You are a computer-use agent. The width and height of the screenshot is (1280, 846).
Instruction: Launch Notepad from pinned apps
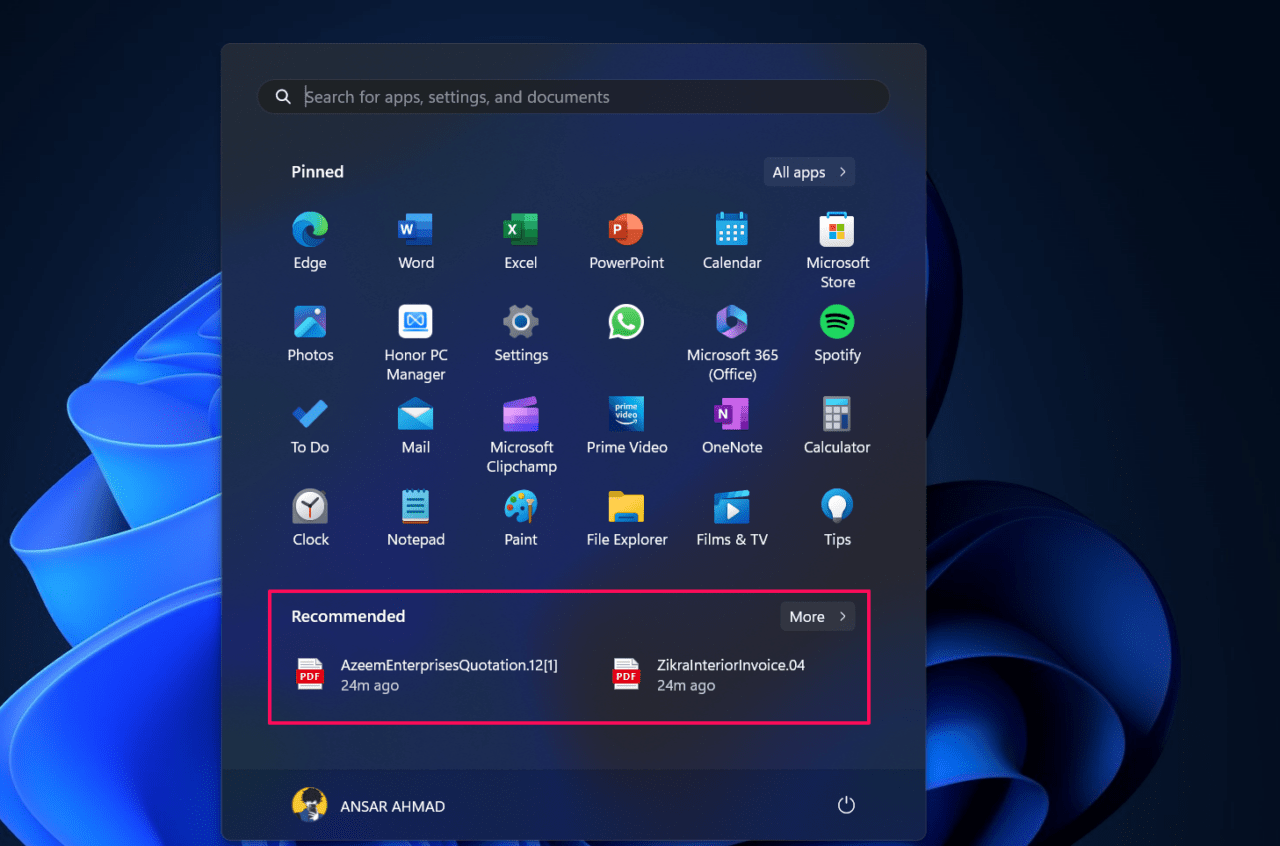(415, 506)
